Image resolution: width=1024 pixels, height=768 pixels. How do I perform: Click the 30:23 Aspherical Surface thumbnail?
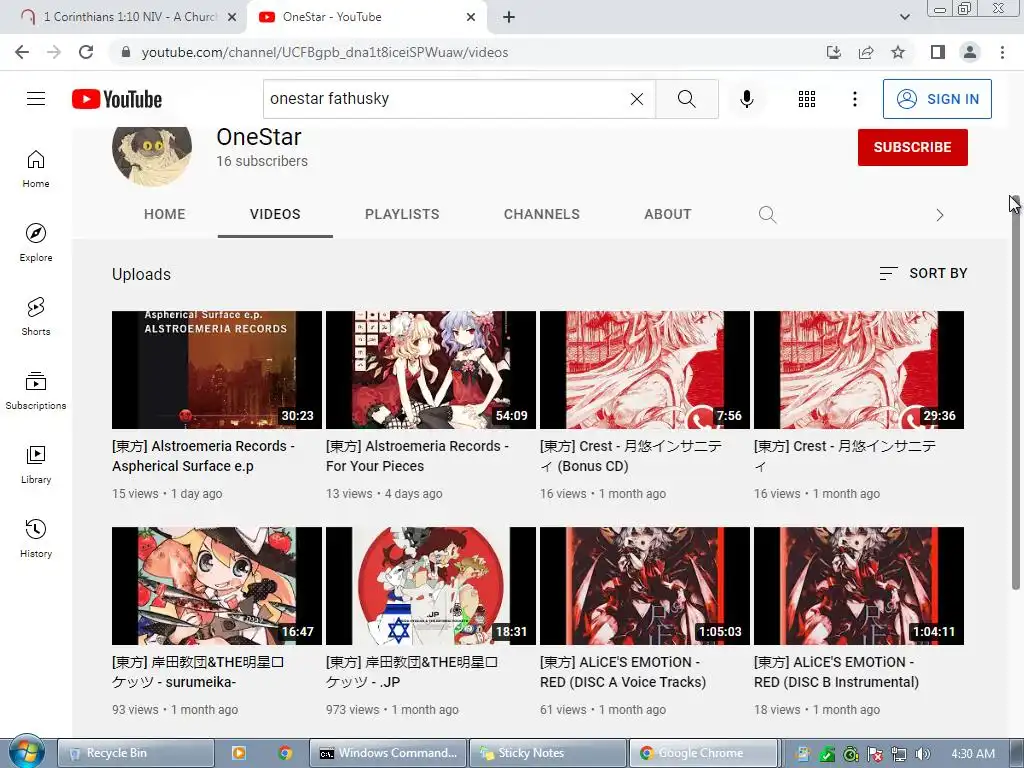(x=217, y=370)
